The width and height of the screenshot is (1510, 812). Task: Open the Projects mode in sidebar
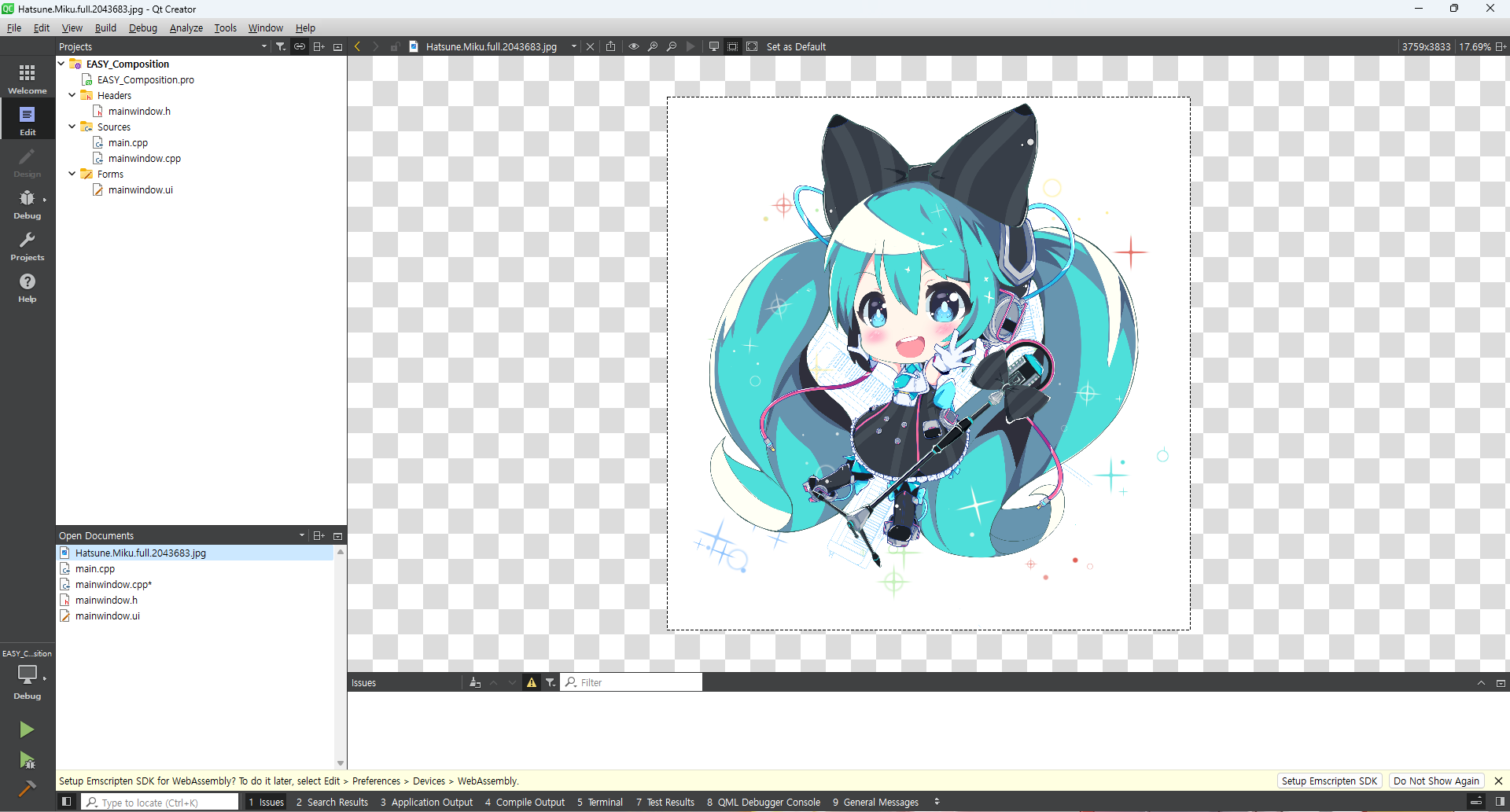pyautogui.click(x=28, y=245)
